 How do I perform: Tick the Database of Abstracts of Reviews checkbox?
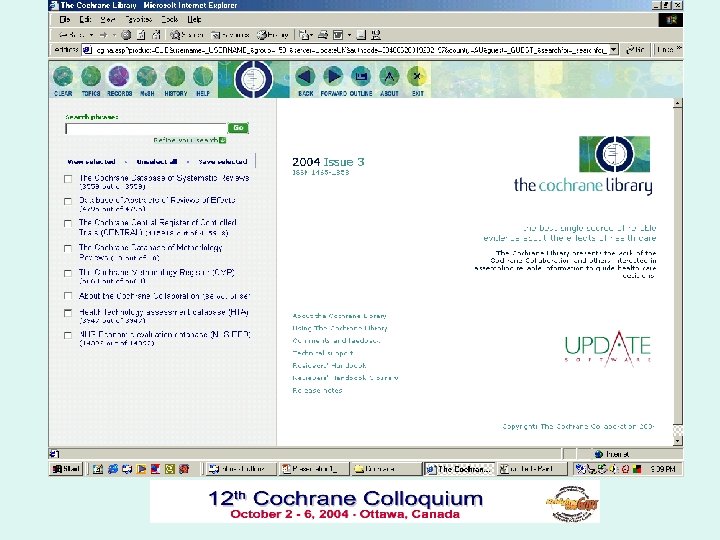tap(68, 201)
